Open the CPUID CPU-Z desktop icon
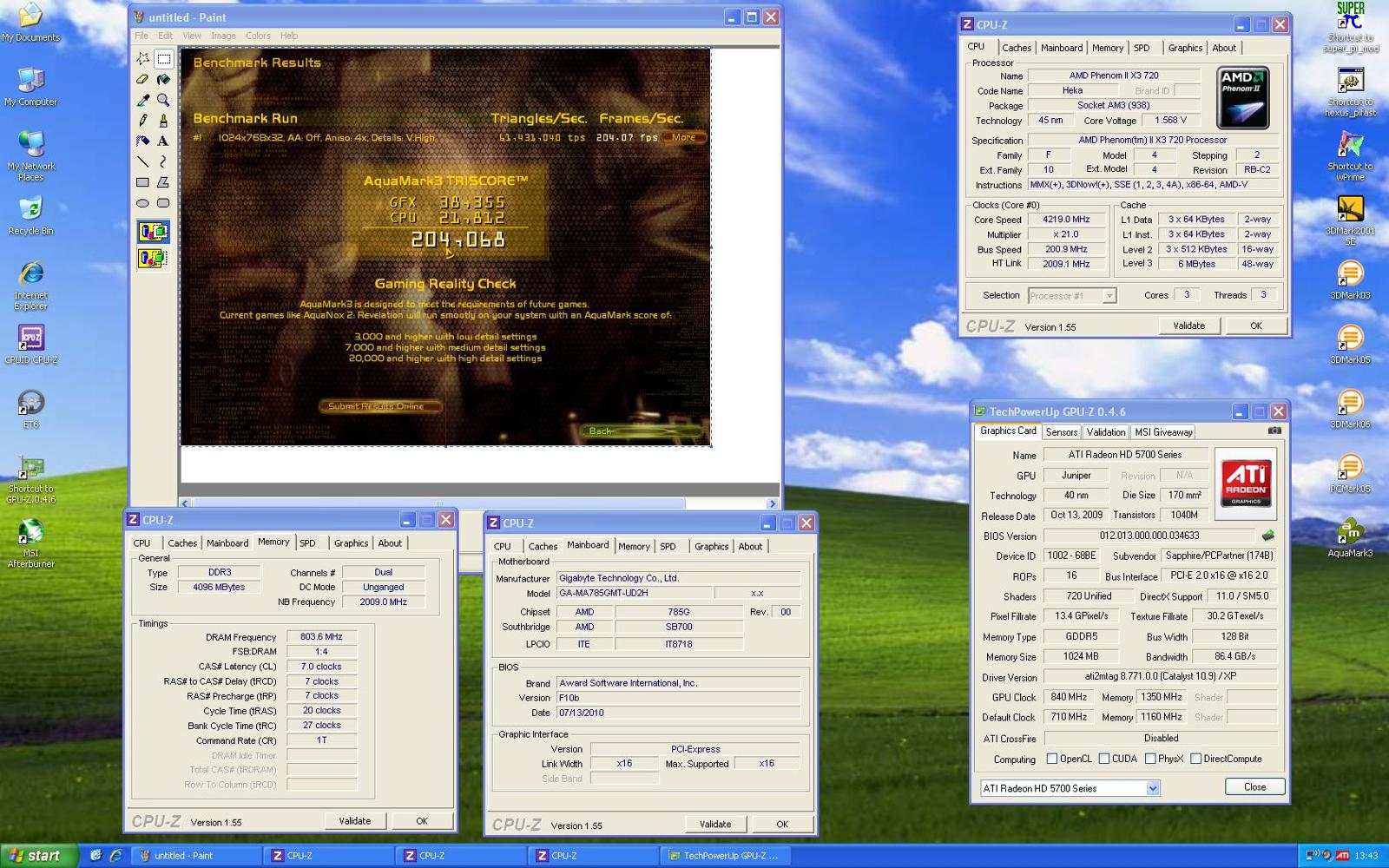Image resolution: width=1389 pixels, height=868 pixels. (x=31, y=345)
